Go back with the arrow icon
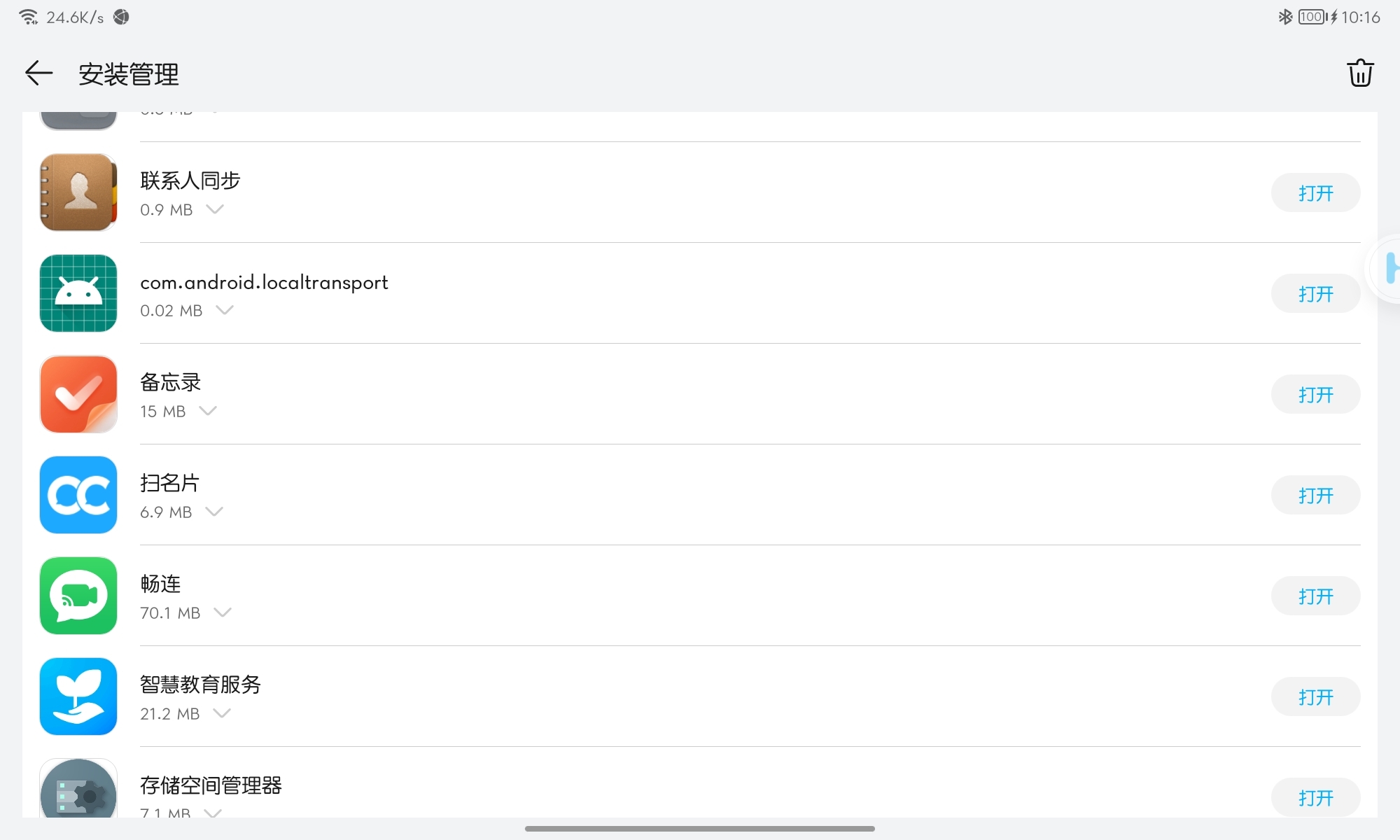This screenshot has width=1400, height=840. click(38, 73)
